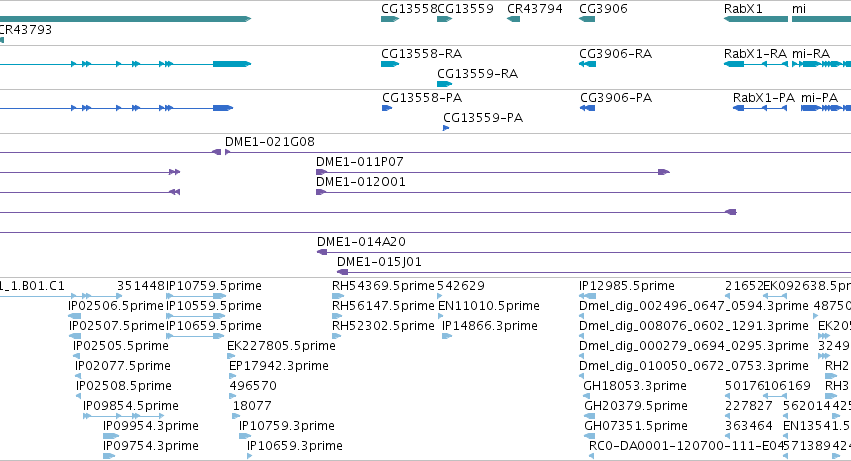Open EST label GH07351.5prime

[x=636, y=426]
